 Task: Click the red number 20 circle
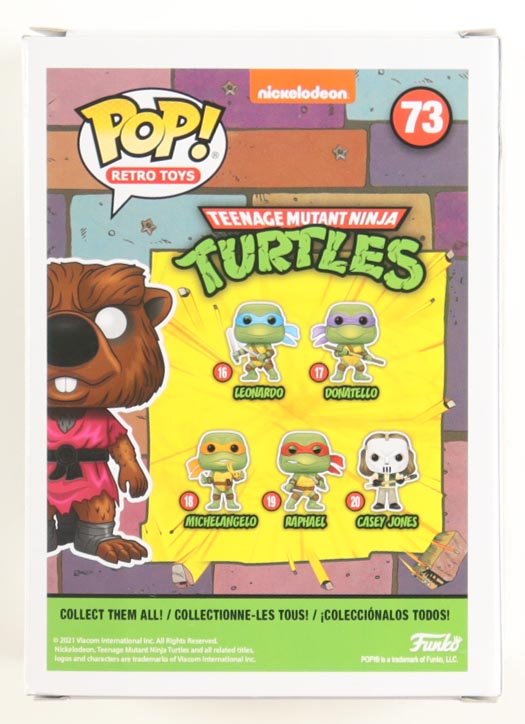[x=355, y=501]
